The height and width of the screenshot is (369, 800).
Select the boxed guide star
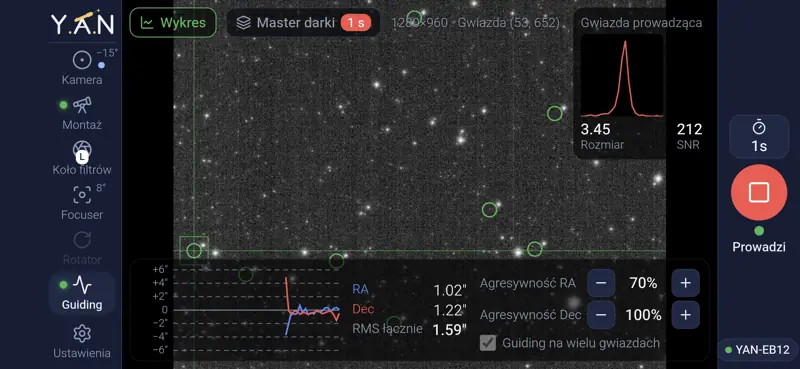[194, 251]
